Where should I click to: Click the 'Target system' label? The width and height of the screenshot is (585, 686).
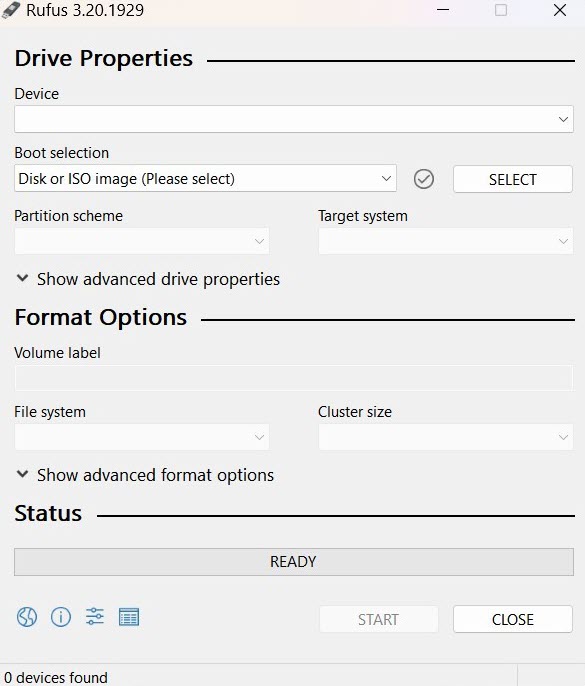tap(363, 216)
